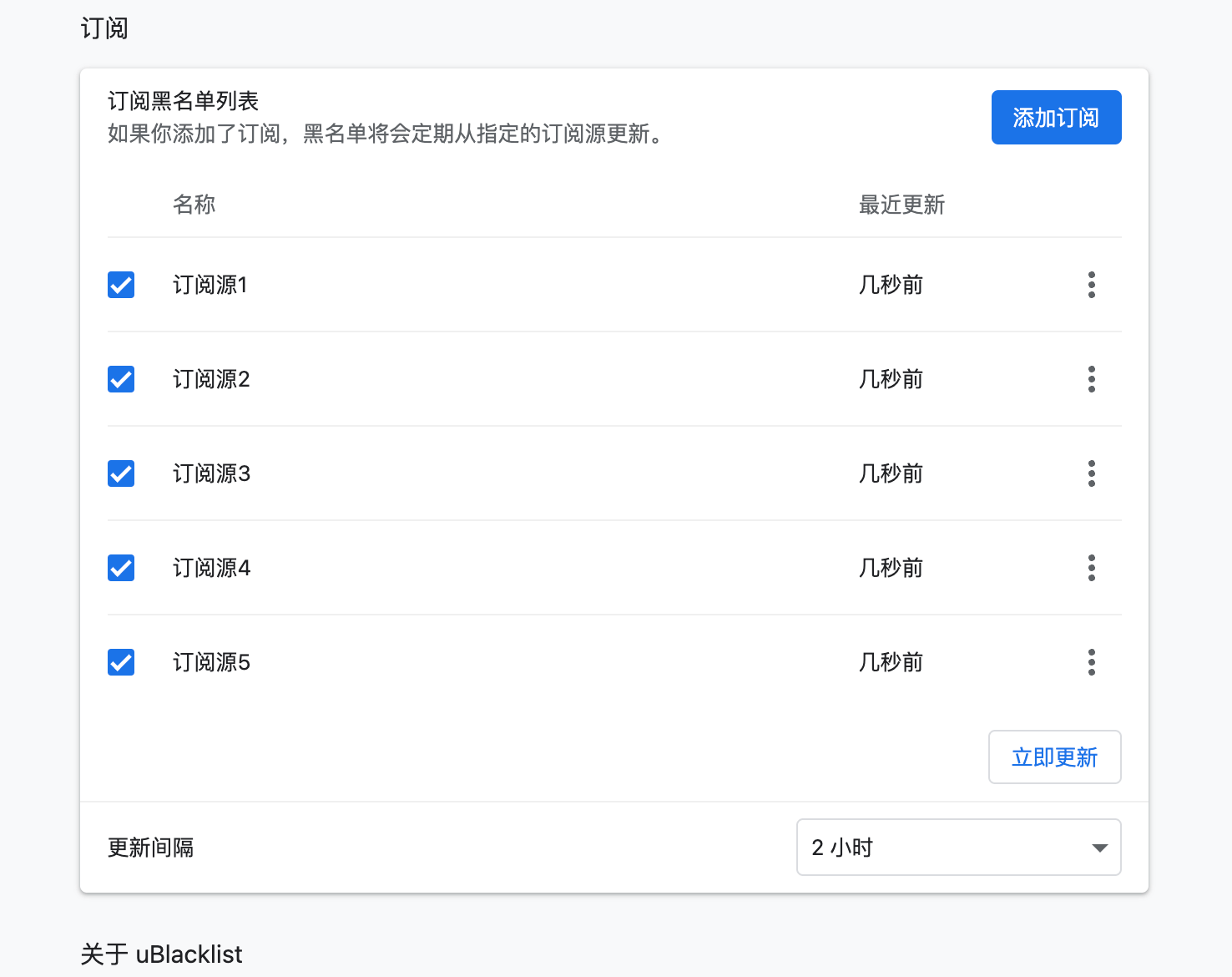Select the 名称 column header
The width and height of the screenshot is (1232, 977).
pos(194,205)
